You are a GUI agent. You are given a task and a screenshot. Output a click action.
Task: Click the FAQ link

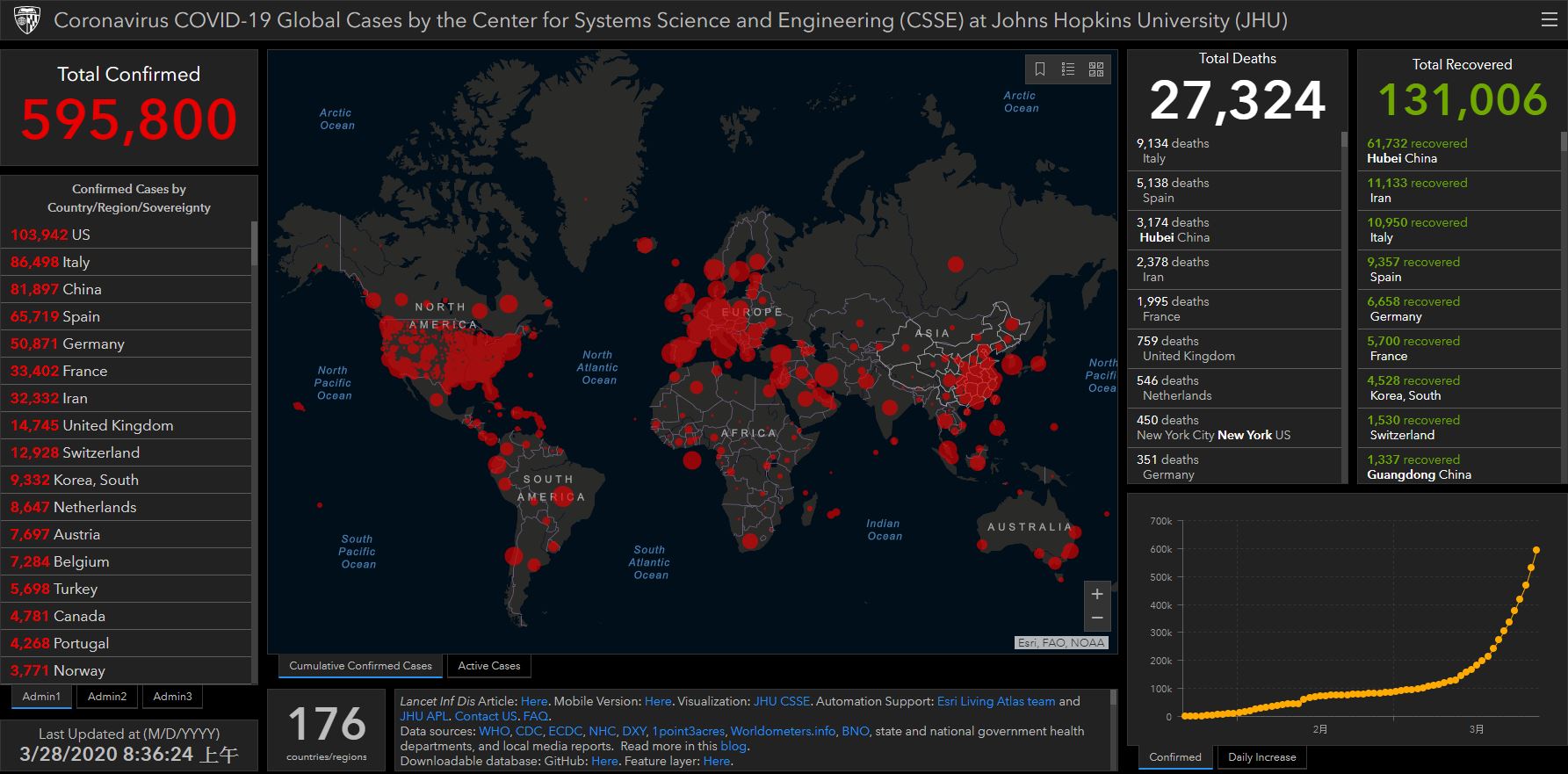(535, 716)
